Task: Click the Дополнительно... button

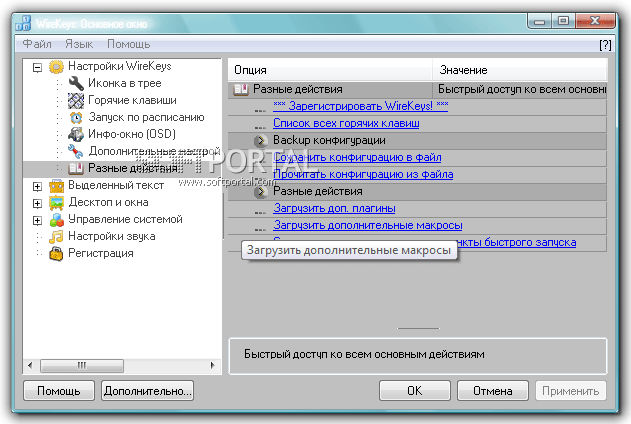Action: coord(147,391)
